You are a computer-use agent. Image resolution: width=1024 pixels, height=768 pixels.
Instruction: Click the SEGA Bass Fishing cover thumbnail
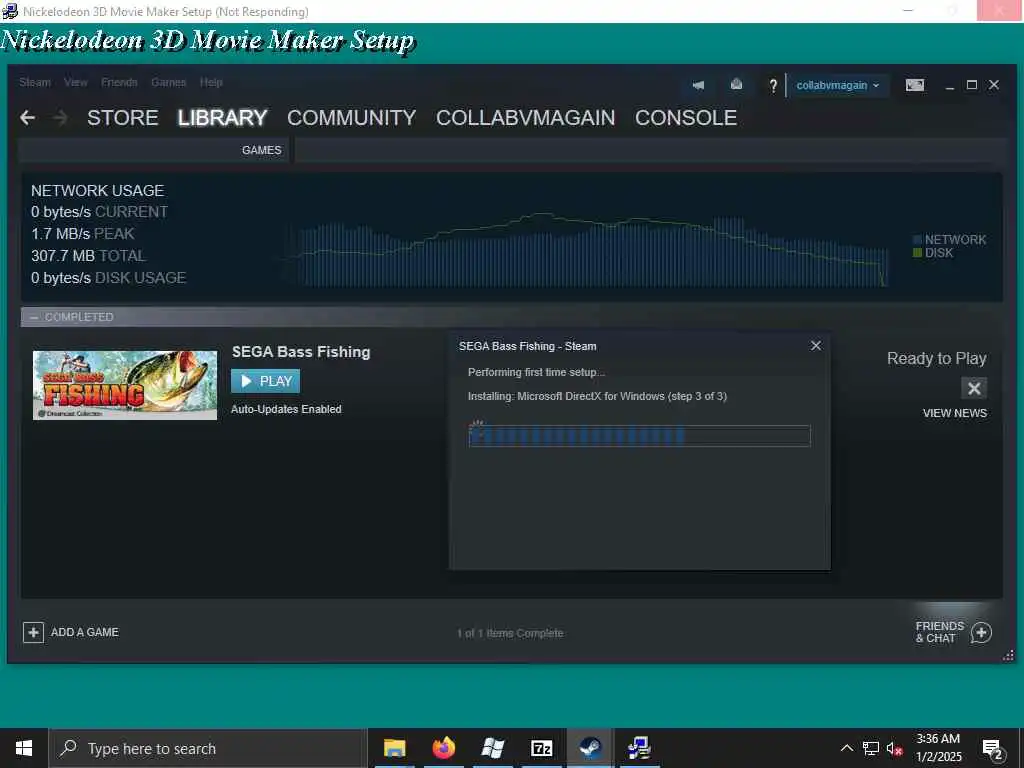click(x=125, y=385)
